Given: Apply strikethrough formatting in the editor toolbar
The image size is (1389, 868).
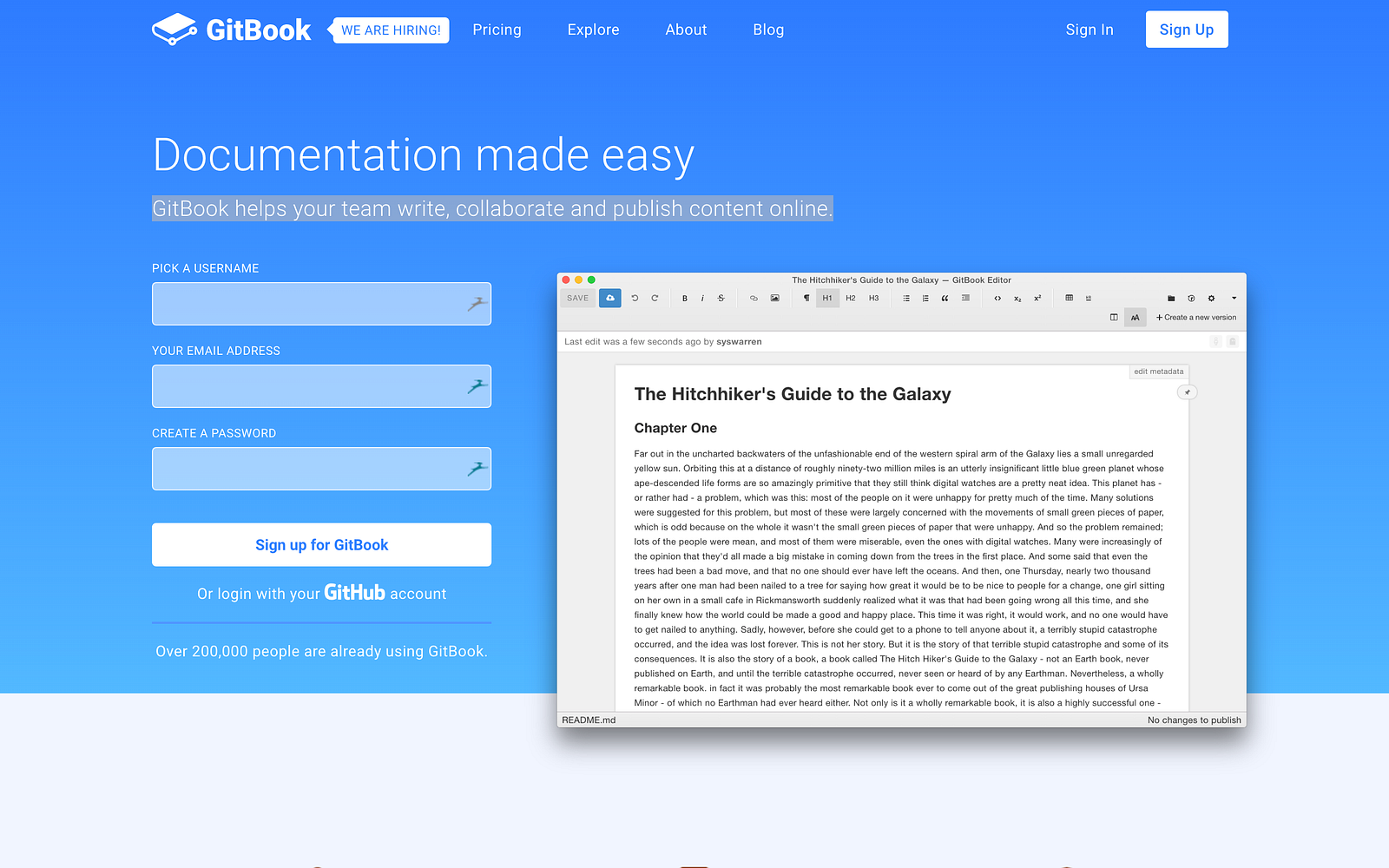Looking at the screenshot, I should (721, 299).
